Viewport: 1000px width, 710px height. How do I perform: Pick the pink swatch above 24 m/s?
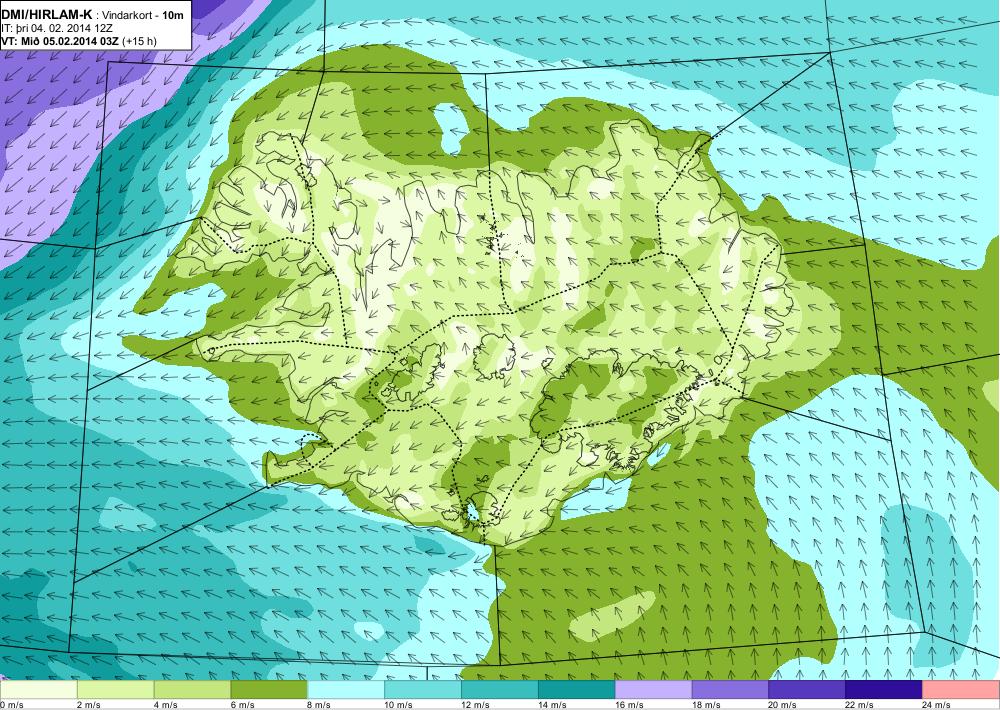[961, 690]
